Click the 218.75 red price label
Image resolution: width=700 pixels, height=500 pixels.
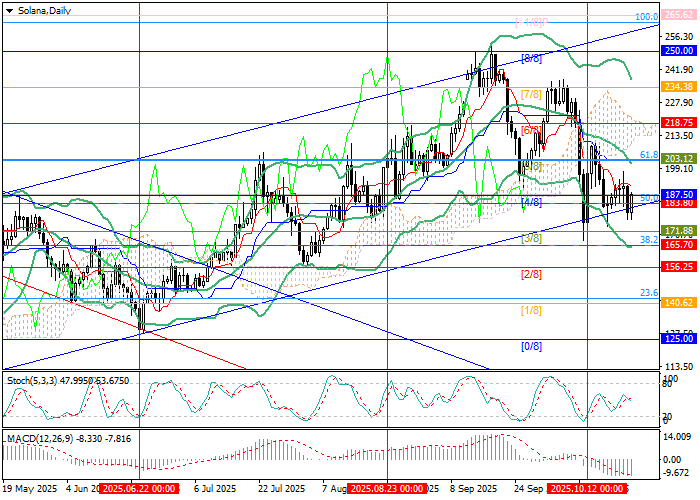click(x=679, y=123)
